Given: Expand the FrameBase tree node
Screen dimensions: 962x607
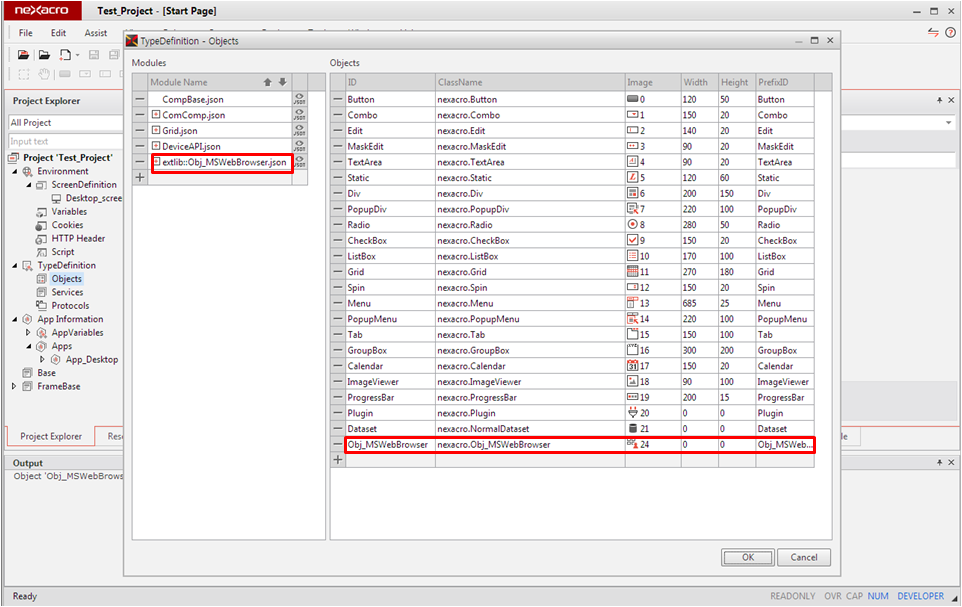Looking at the screenshot, I should (x=15, y=386).
